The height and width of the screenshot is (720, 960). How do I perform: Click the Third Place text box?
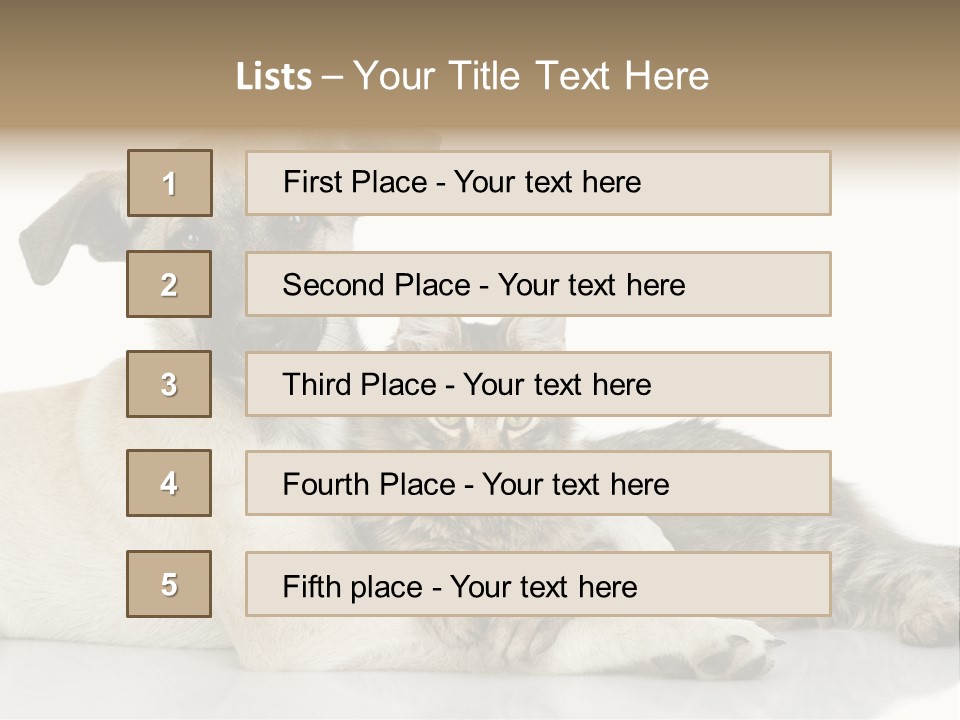pyautogui.click(x=538, y=384)
